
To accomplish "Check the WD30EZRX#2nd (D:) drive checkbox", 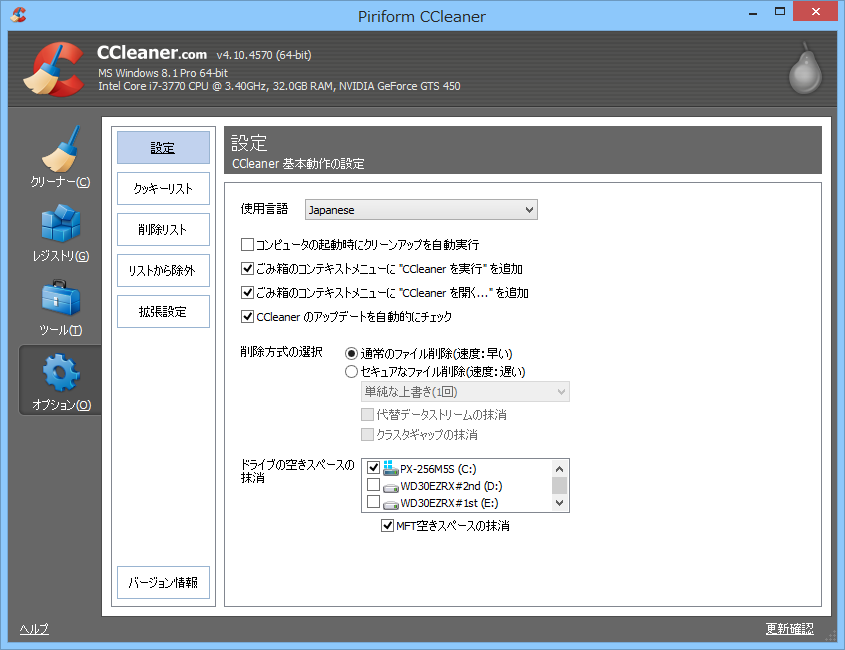I will (x=373, y=485).
